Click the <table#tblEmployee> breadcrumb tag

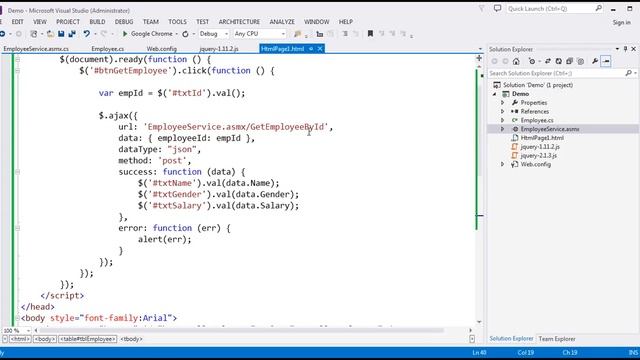click(x=88, y=339)
